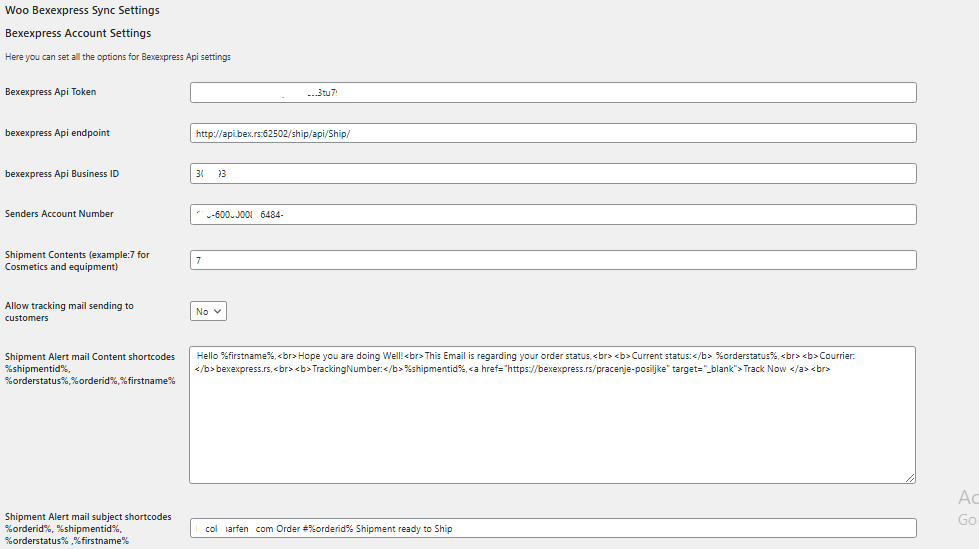979x549 pixels.
Task: Click the 'Bexexpress Account Settings' heading
Action: pyautogui.click(x=78, y=33)
